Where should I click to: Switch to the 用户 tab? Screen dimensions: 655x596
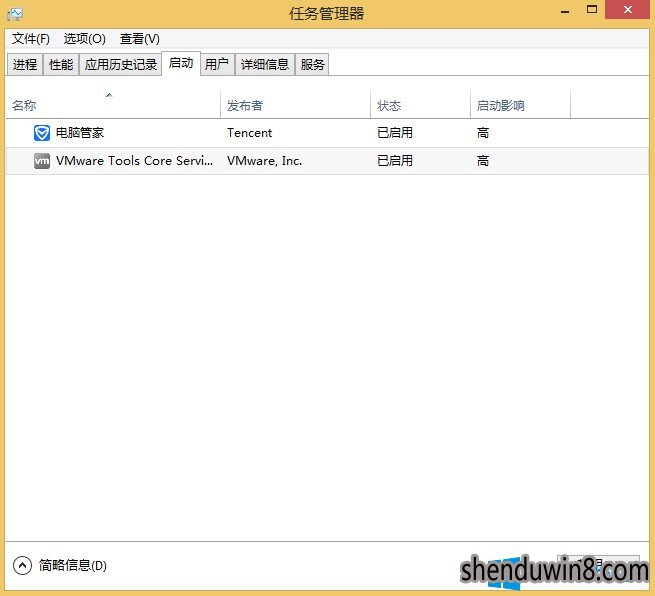[217, 64]
